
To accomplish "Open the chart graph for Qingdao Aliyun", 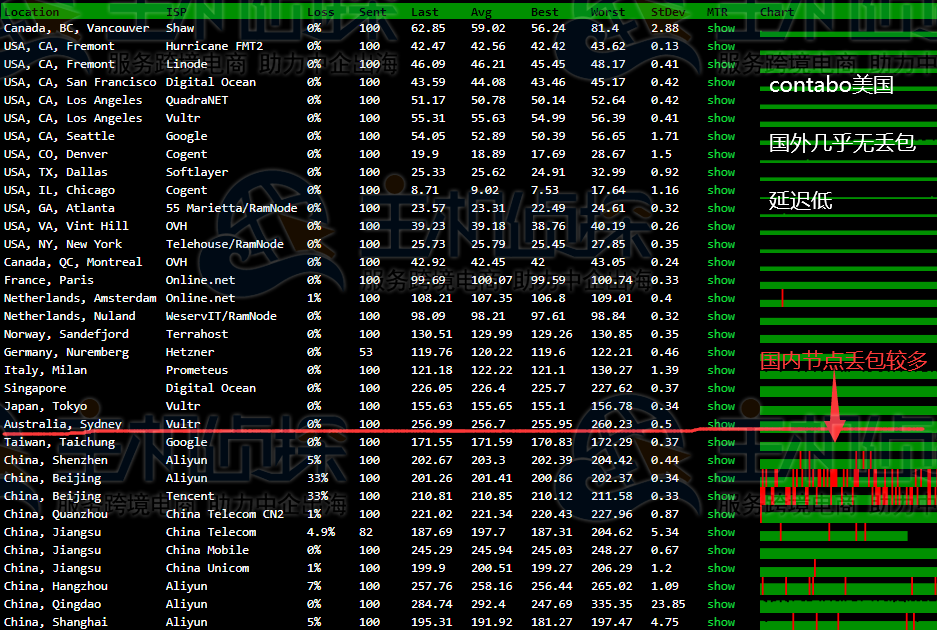I will pos(848,604).
